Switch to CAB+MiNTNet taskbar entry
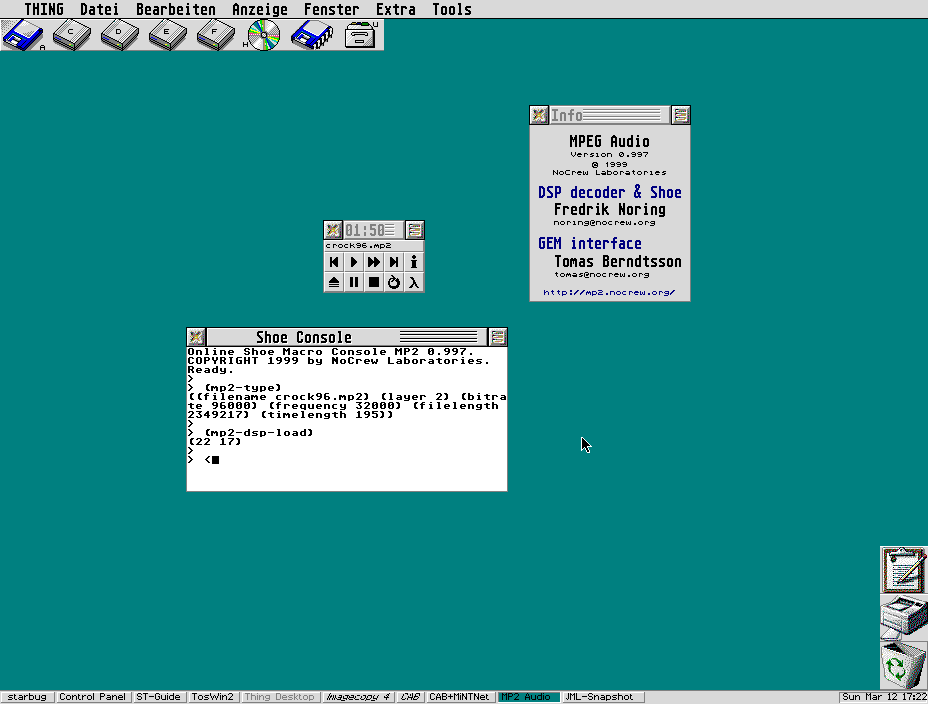The image size is (928, 704). 459,697
